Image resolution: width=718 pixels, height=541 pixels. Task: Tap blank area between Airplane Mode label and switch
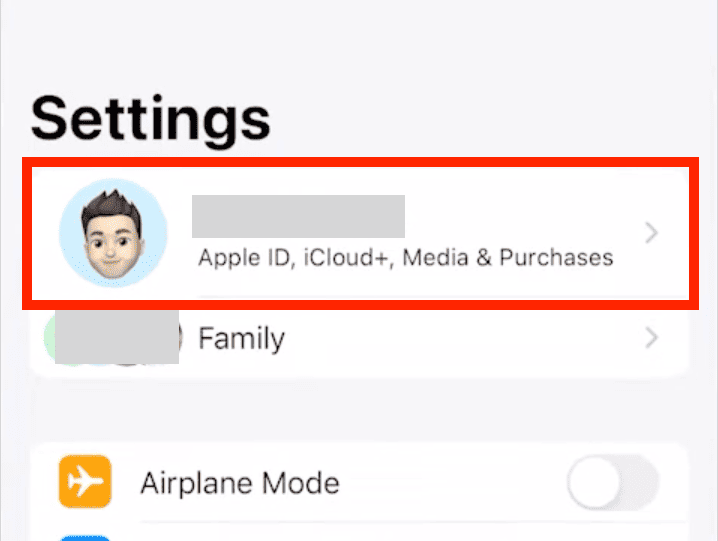[450, 484]
